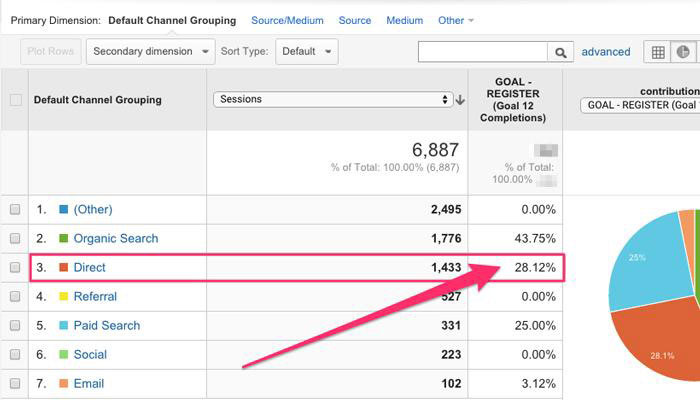
Task: Open the Sort Type Default dropdown
Action: pyautogui.click(x=307, y=51)
